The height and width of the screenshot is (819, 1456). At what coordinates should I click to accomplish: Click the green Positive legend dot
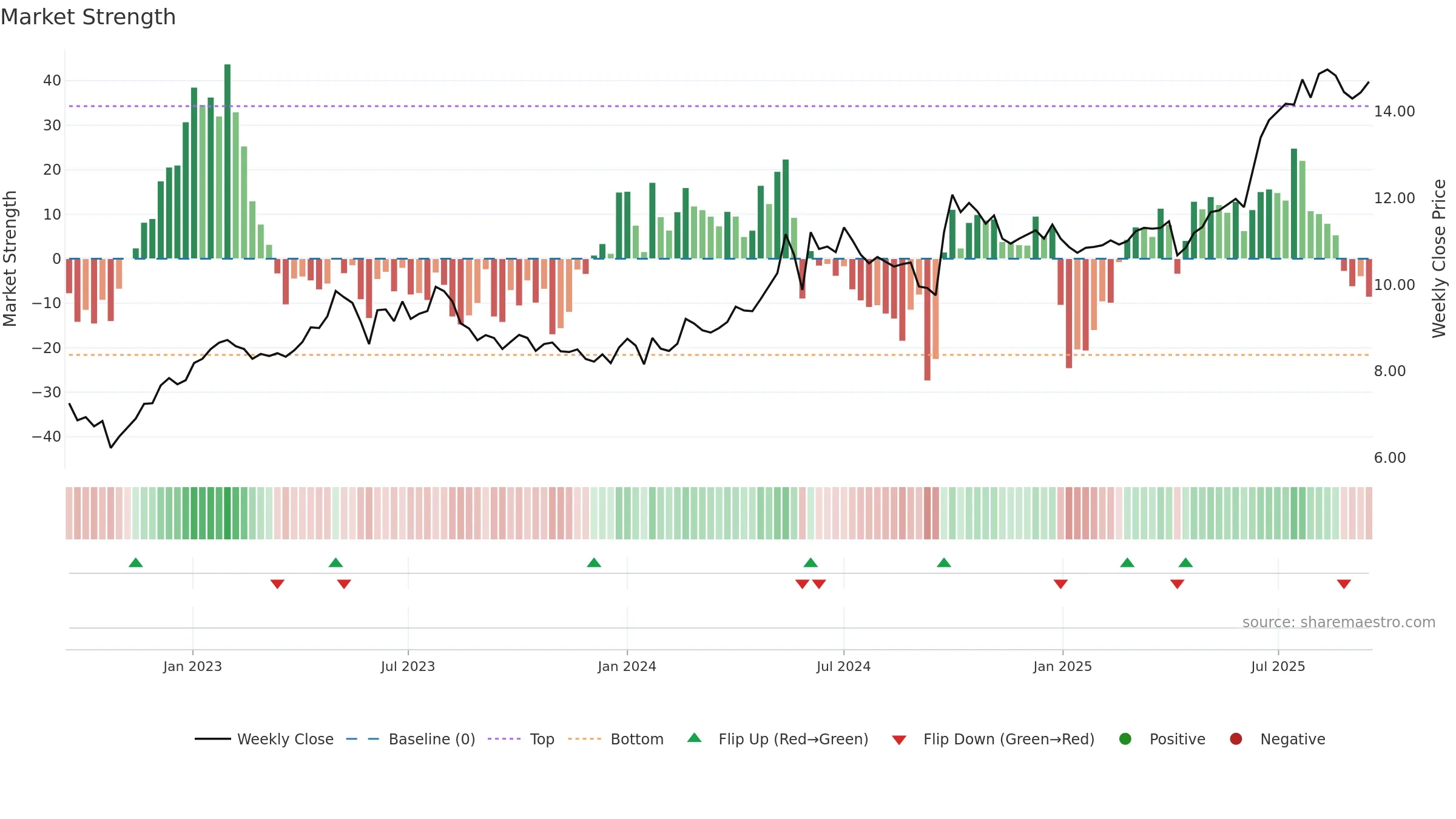(x=1125, y=739)
